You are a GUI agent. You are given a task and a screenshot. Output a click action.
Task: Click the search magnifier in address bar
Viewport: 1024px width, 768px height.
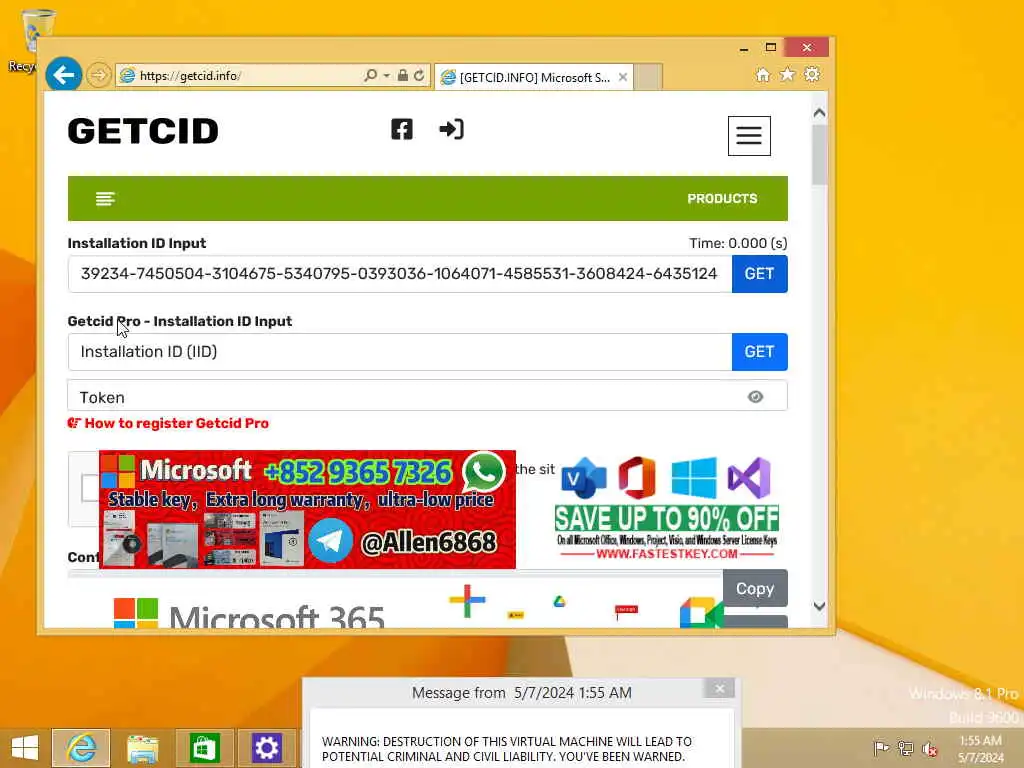coord(370,76)
